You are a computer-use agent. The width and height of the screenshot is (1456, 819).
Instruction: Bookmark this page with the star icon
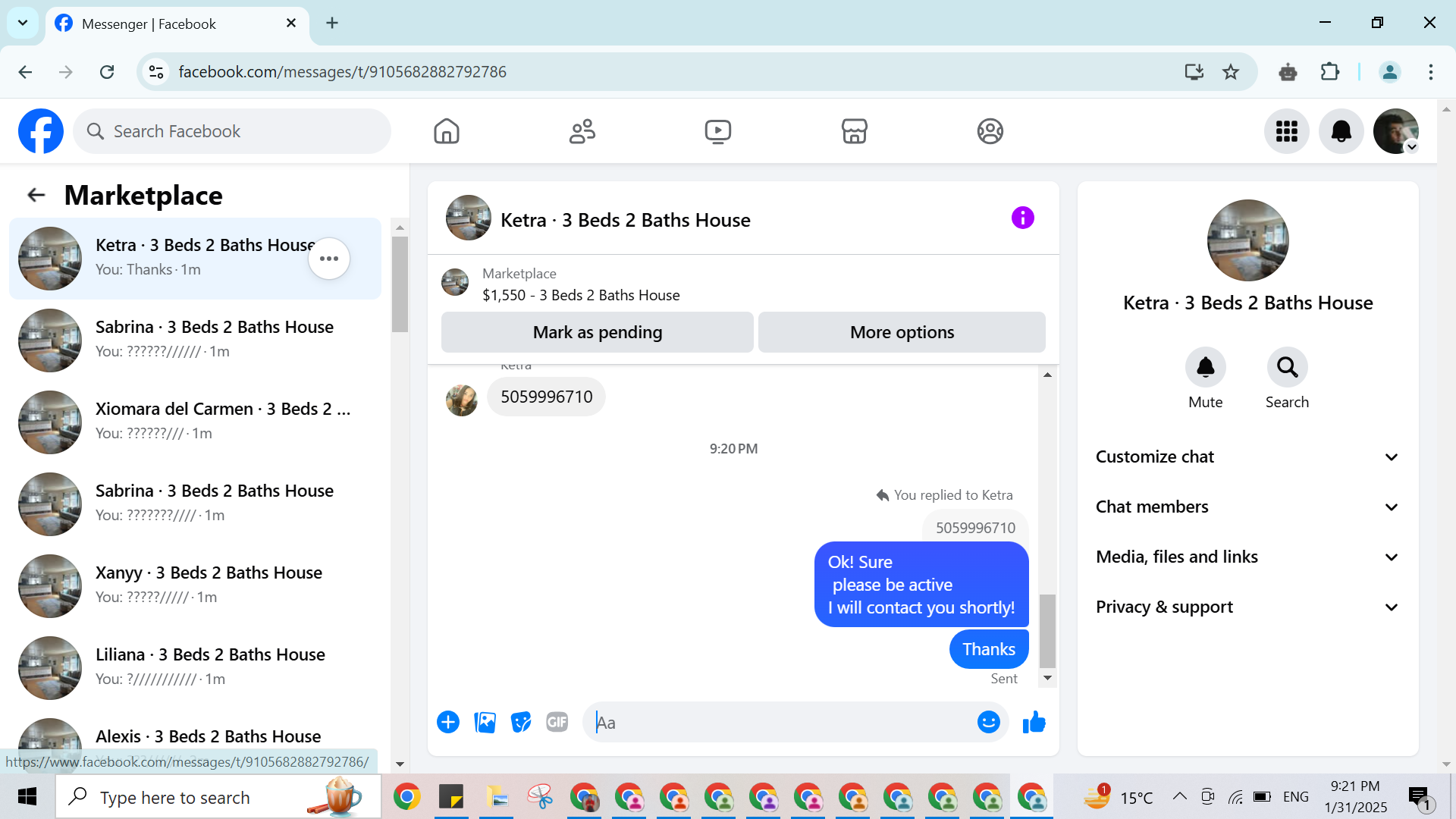[x=1231, y=72]
